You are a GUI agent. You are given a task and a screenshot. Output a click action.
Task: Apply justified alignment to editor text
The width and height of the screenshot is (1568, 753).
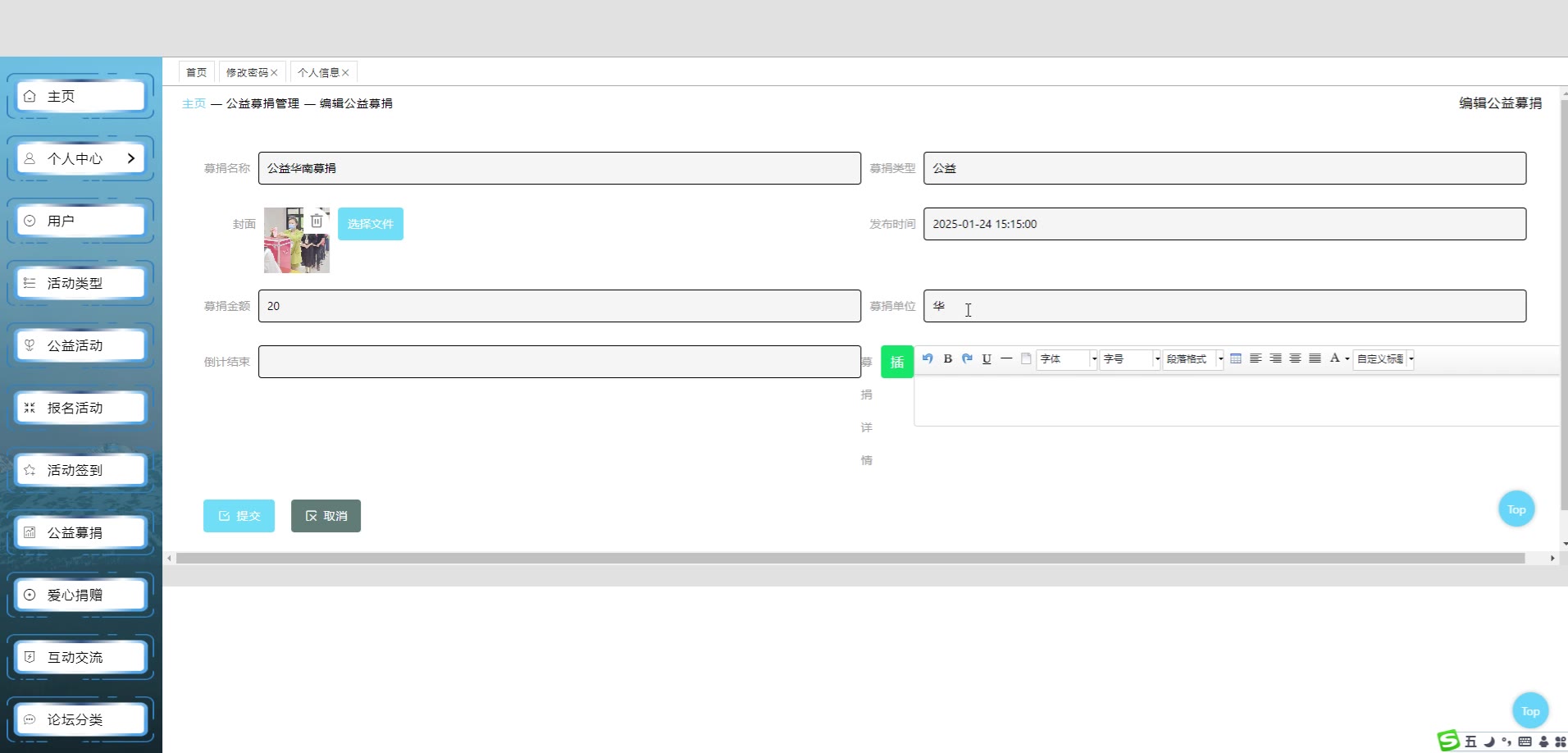1315,358
